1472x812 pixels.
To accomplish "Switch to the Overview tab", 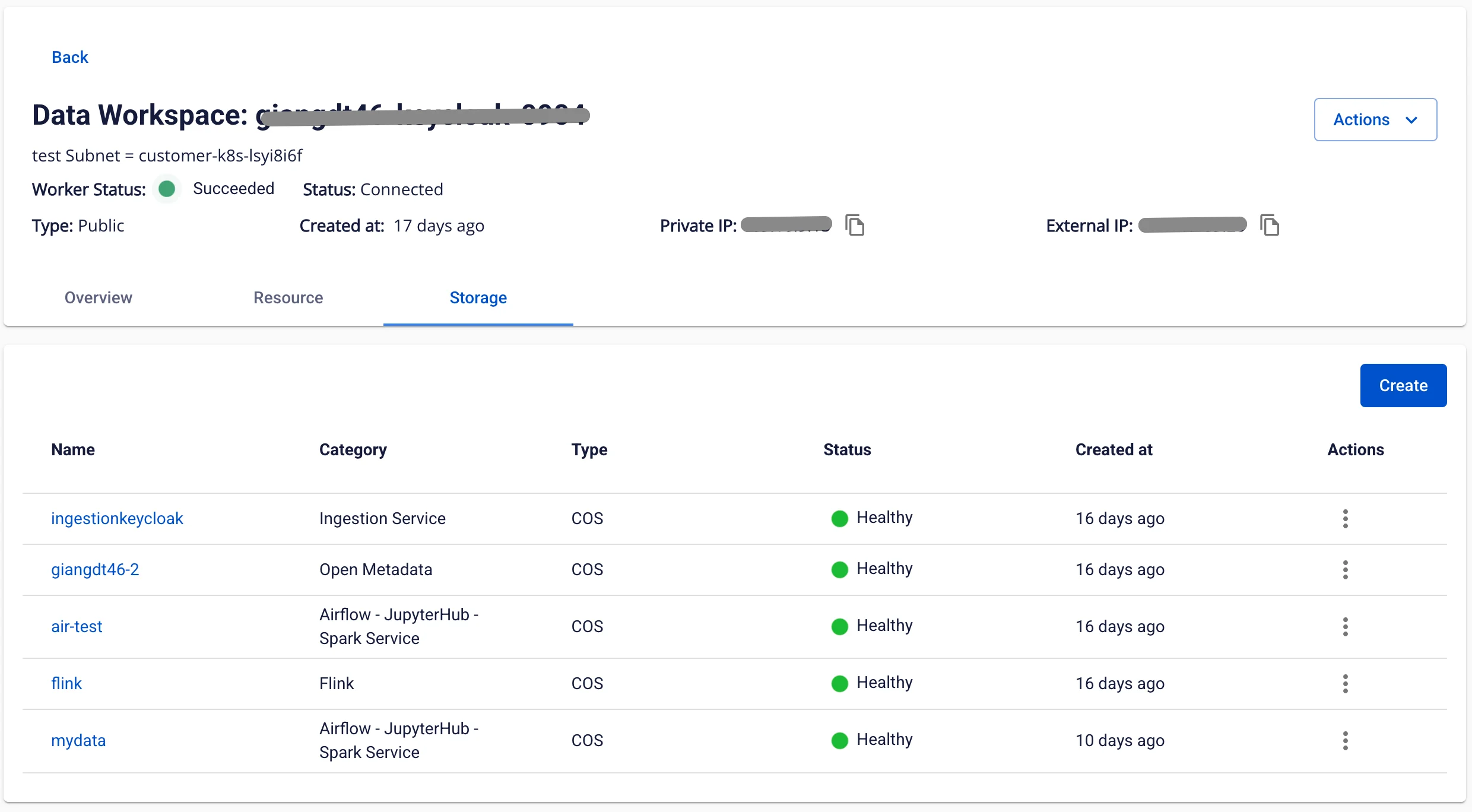I will click(99, 297).
